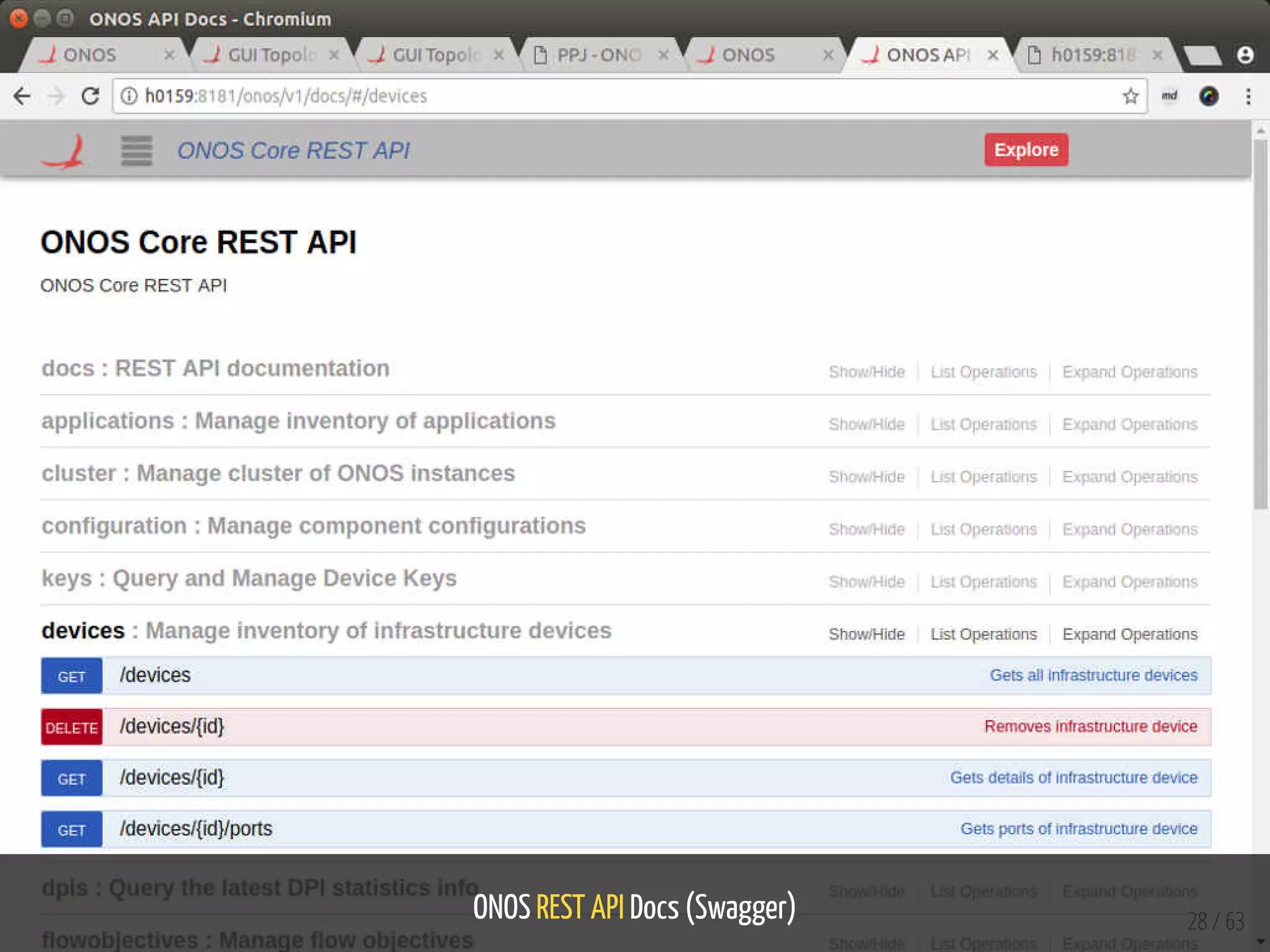Click the browser forward arrow

(56, 96)
